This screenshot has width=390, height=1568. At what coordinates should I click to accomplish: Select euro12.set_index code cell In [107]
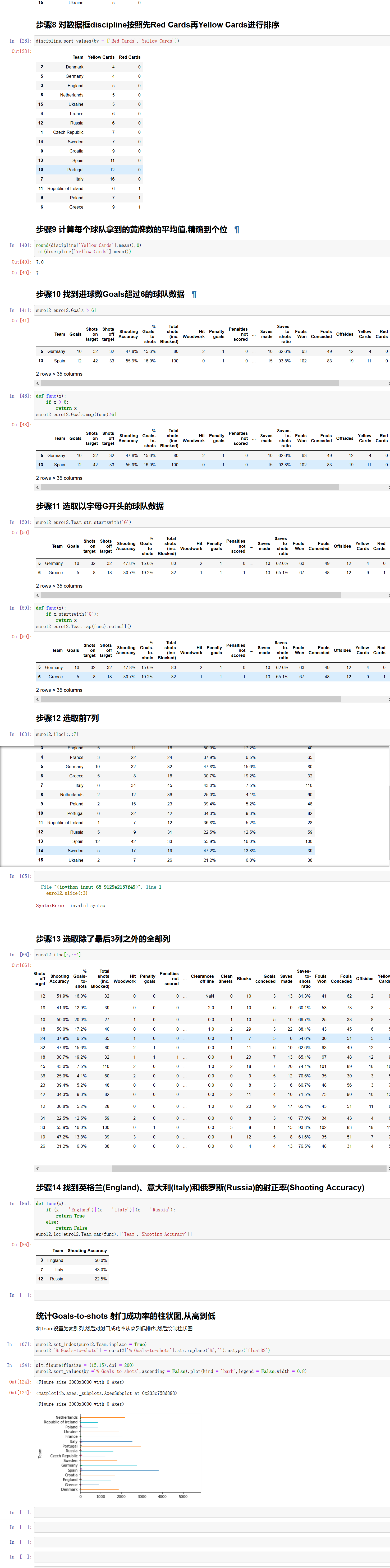point(207,1347)
